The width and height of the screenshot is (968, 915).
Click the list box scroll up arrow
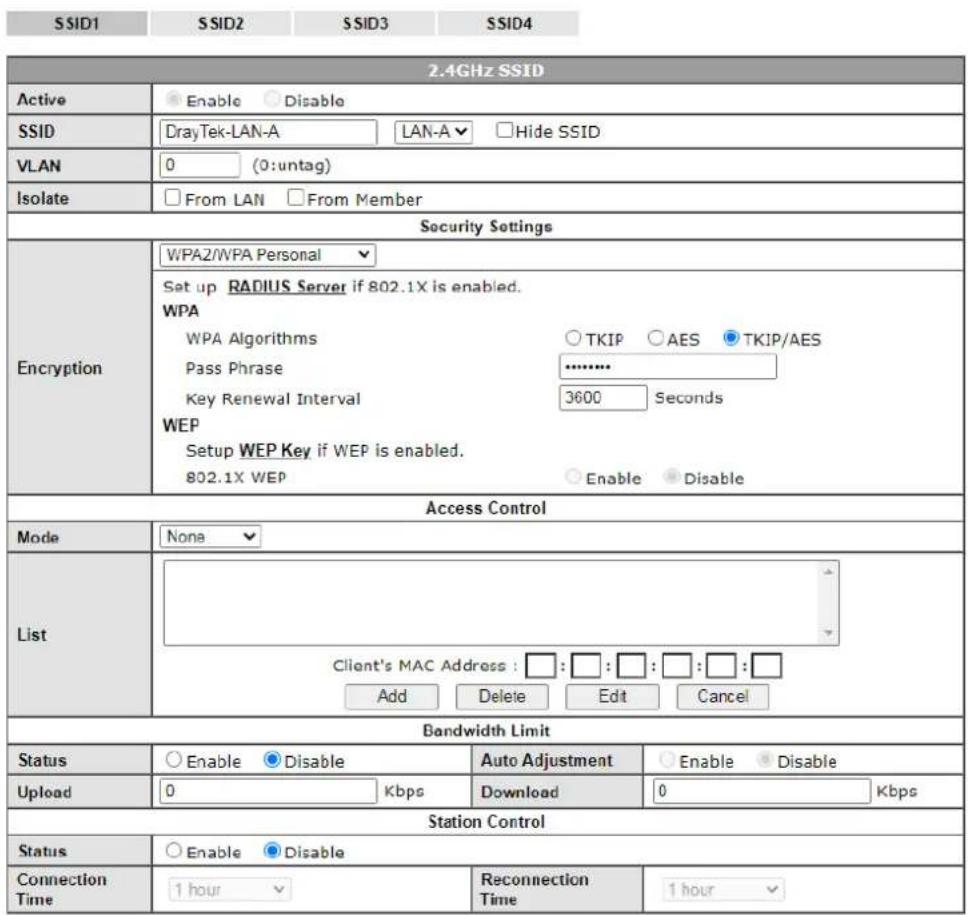click(828, 572)
